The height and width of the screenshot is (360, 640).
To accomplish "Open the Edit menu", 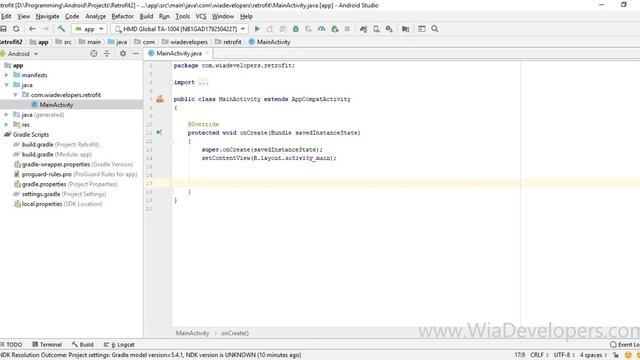I will point(6,16).
